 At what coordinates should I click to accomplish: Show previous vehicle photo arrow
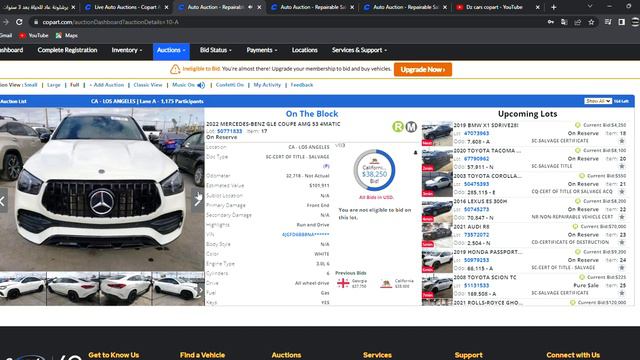[3, 200]
